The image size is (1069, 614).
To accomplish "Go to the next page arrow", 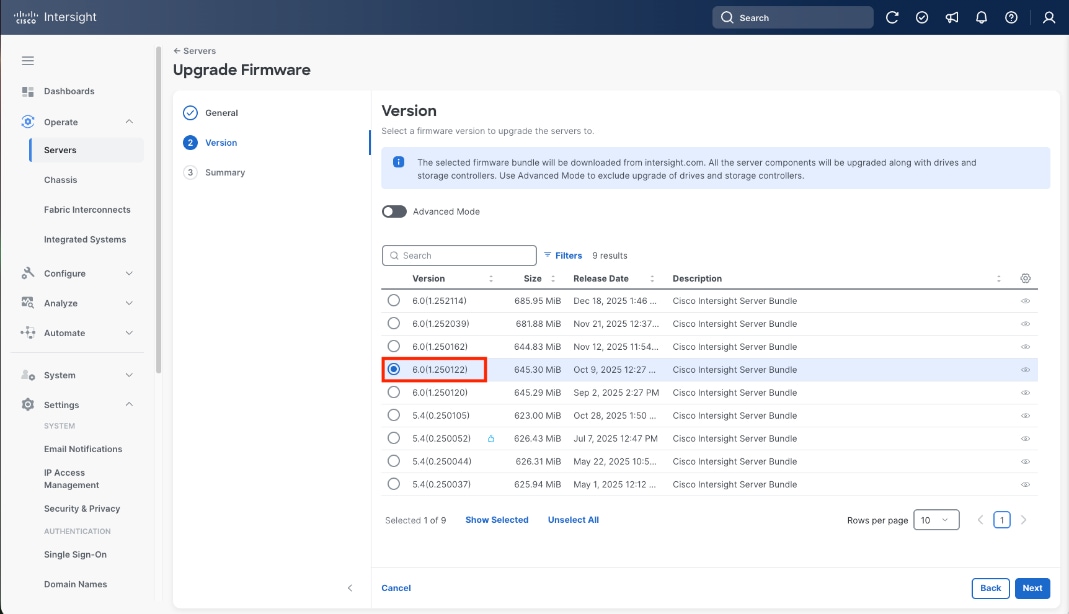I will coord(1023,520).
